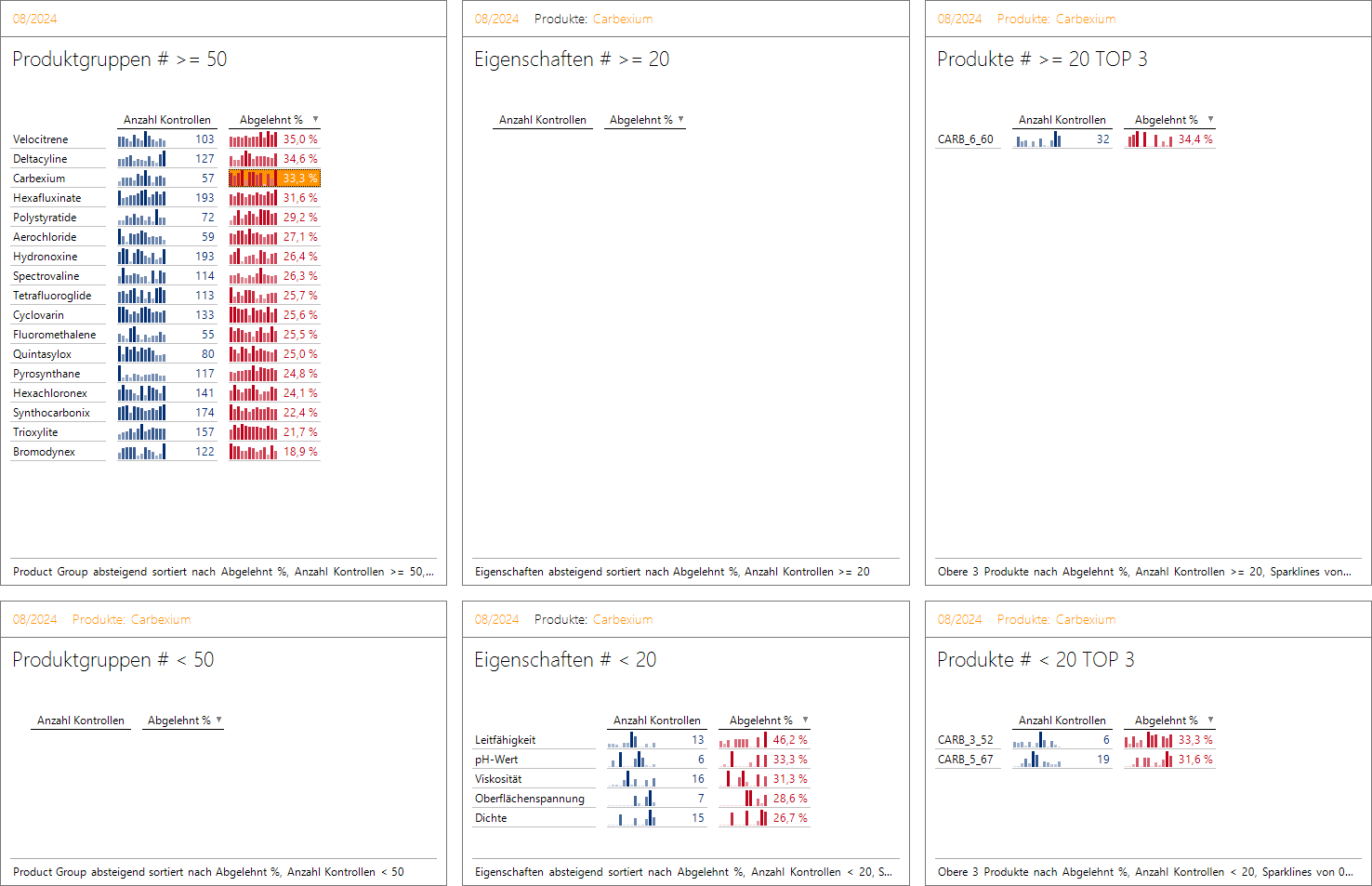The width and height of the screenshot is (1372, 886).
Task: Select the highlighted orange Carbexium 33,3 % cell
Action: [x=274, y=179]
